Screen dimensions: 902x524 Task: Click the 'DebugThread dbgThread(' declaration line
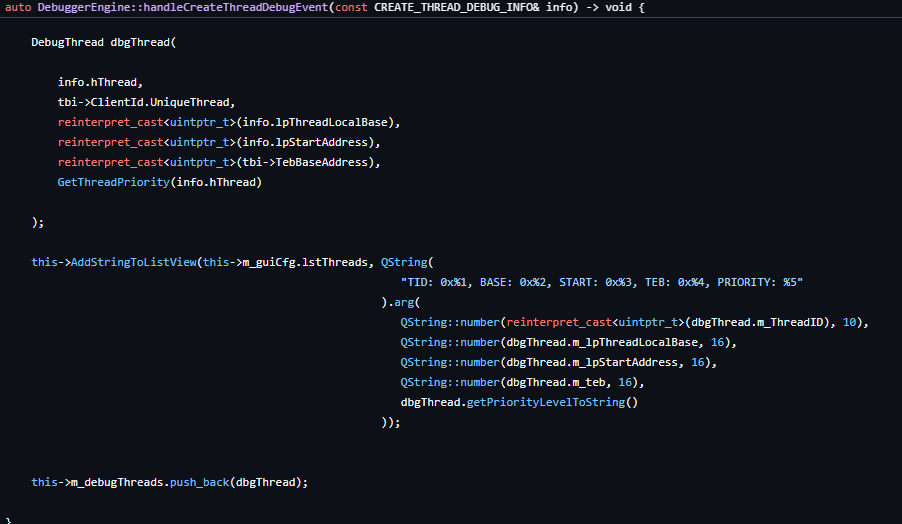[x=104, y=43]
